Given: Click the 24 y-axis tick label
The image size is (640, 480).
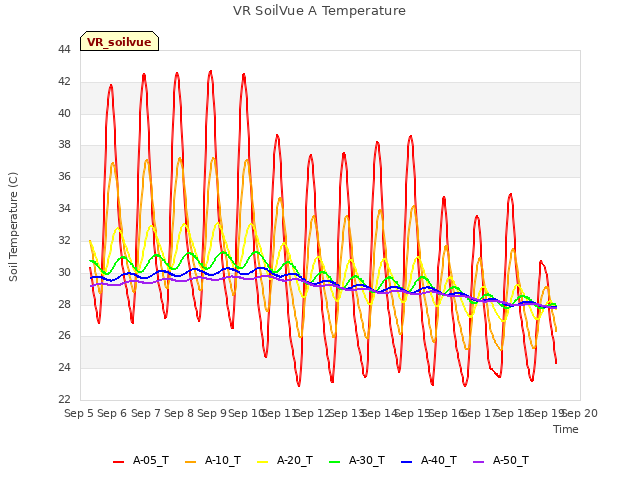Looking at the screenshot, I should (64, 367).
